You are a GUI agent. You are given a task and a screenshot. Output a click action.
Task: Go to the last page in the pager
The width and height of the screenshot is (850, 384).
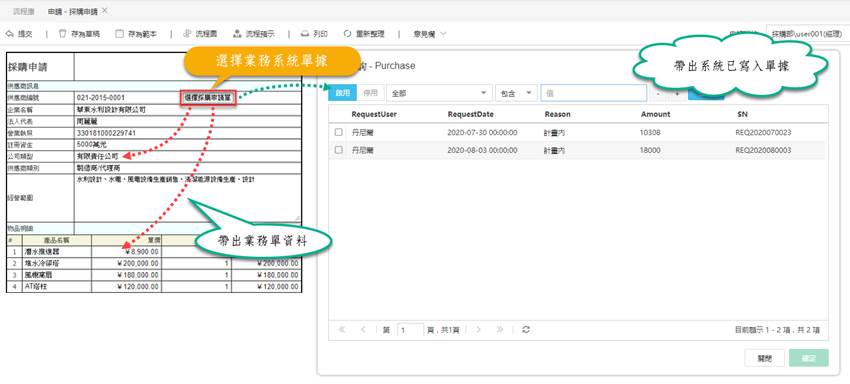[500, 329]
